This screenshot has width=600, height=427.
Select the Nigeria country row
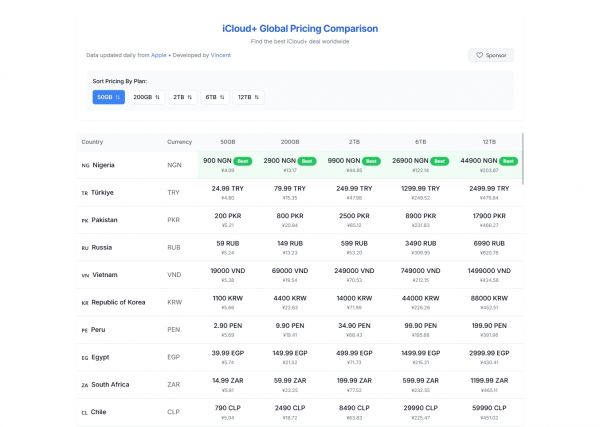tap(300, 165)
